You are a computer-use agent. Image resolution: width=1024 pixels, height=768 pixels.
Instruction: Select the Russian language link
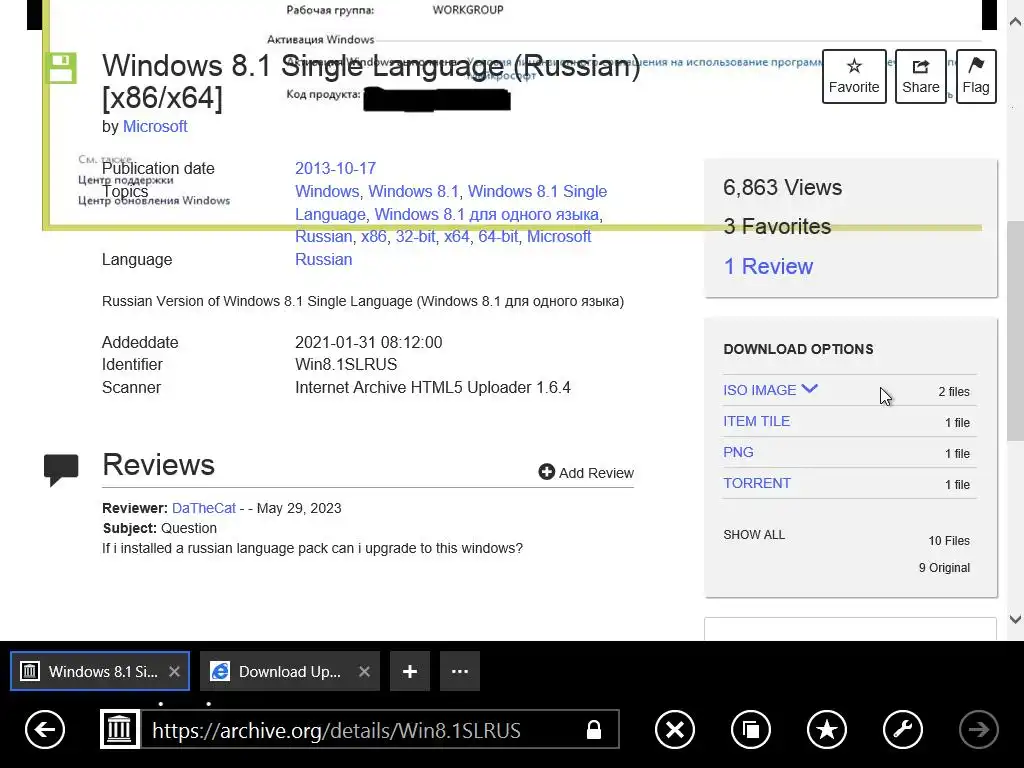323,259
